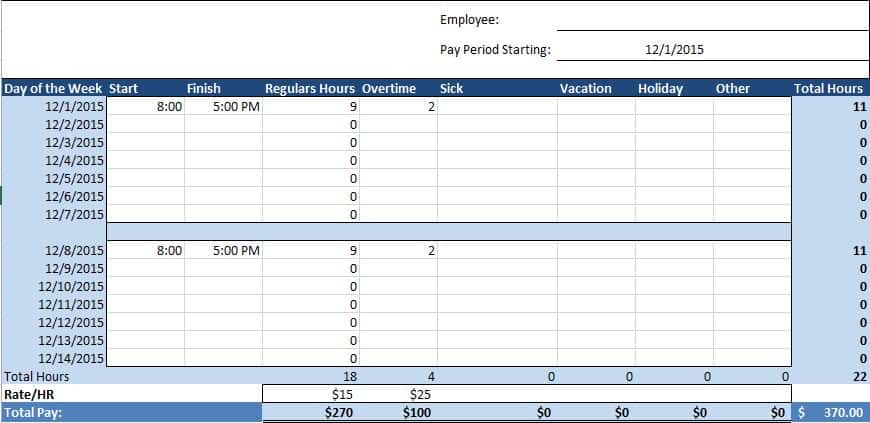The width and height of the screenshot is (870, 423).
Task: Select the $25 overtime rate cell
Action: click(x=399, y=394)
